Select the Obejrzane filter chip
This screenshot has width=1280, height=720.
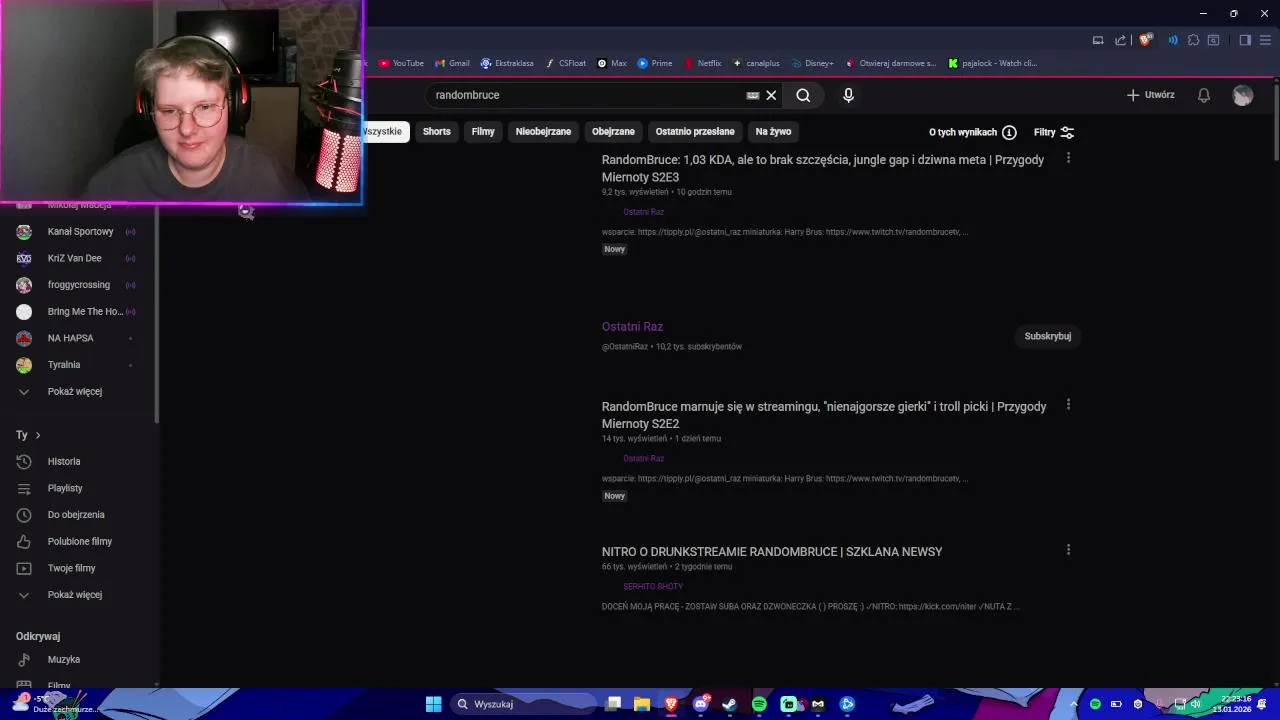pyautogui.click(x=613, y=131)
